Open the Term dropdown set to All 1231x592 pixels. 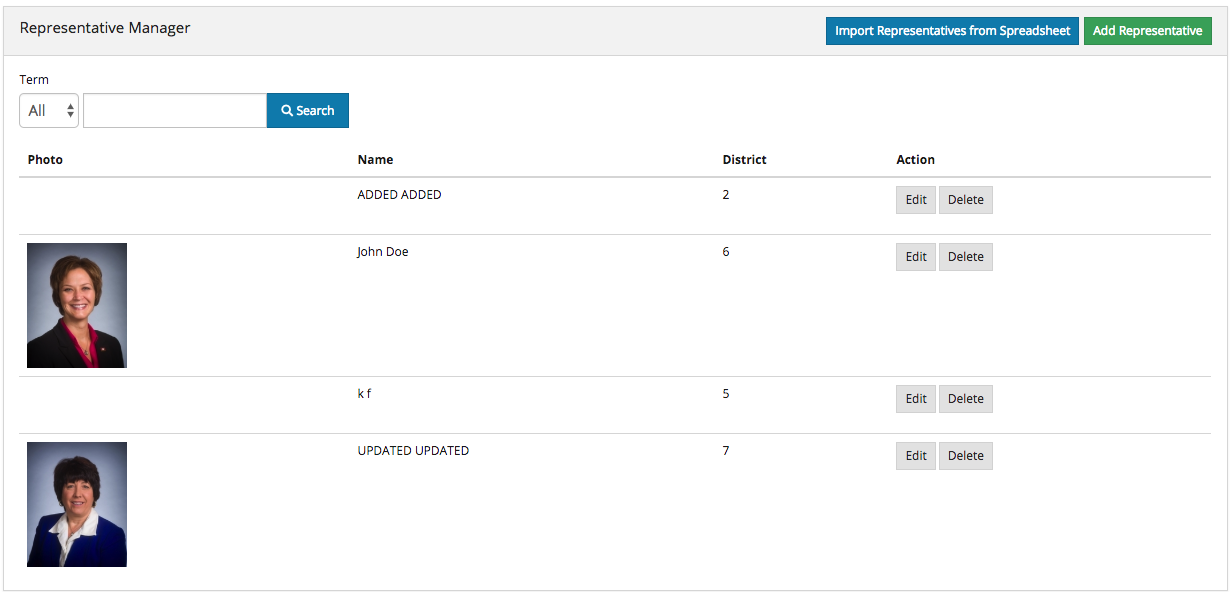tap(49, 110)
